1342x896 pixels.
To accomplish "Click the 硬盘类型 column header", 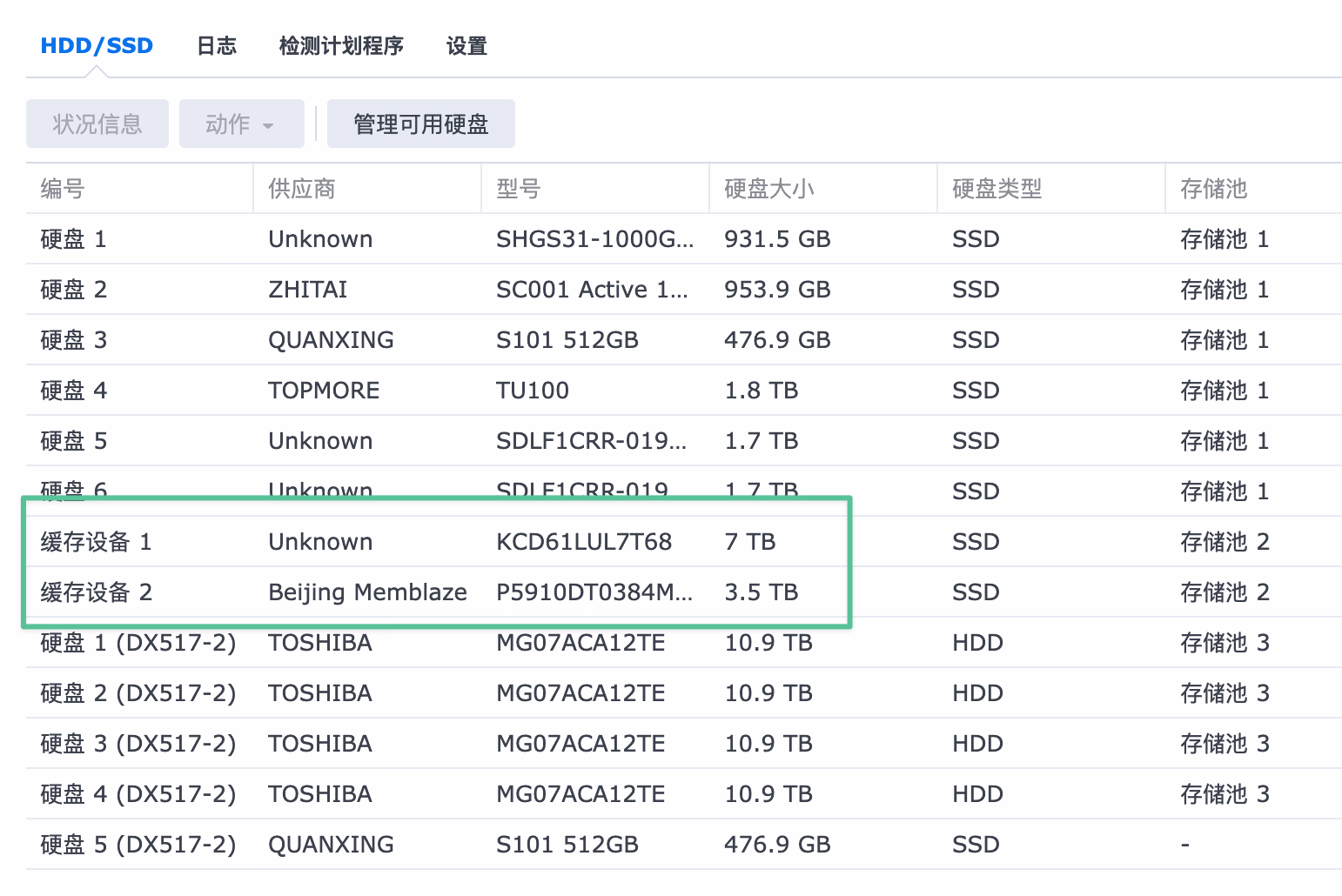I will [997, 189].
